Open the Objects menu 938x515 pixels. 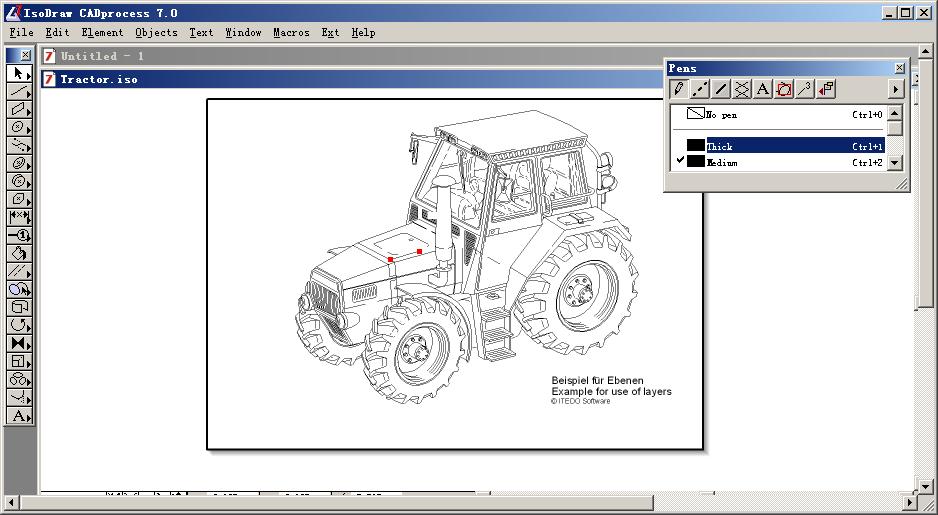(x=156, y=33)
